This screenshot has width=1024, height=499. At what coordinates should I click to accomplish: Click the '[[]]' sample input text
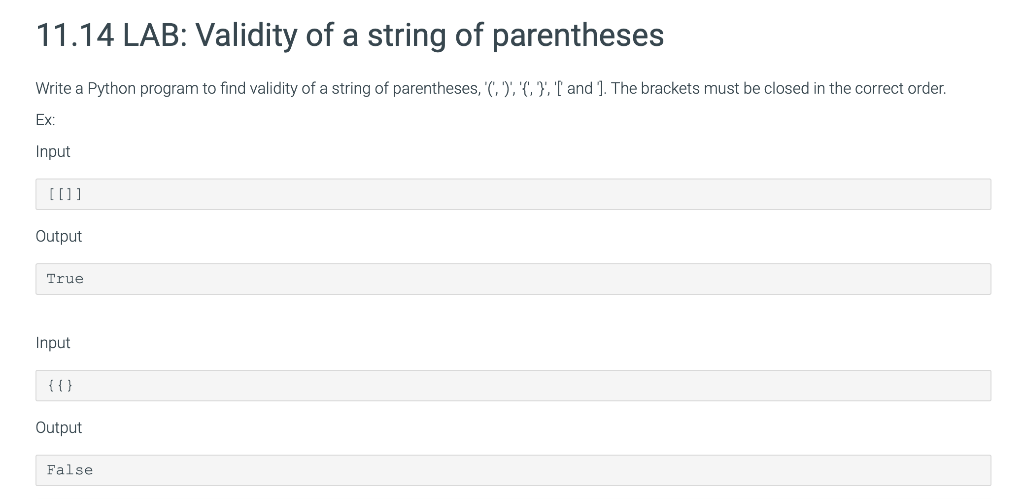tap(63, 194)
